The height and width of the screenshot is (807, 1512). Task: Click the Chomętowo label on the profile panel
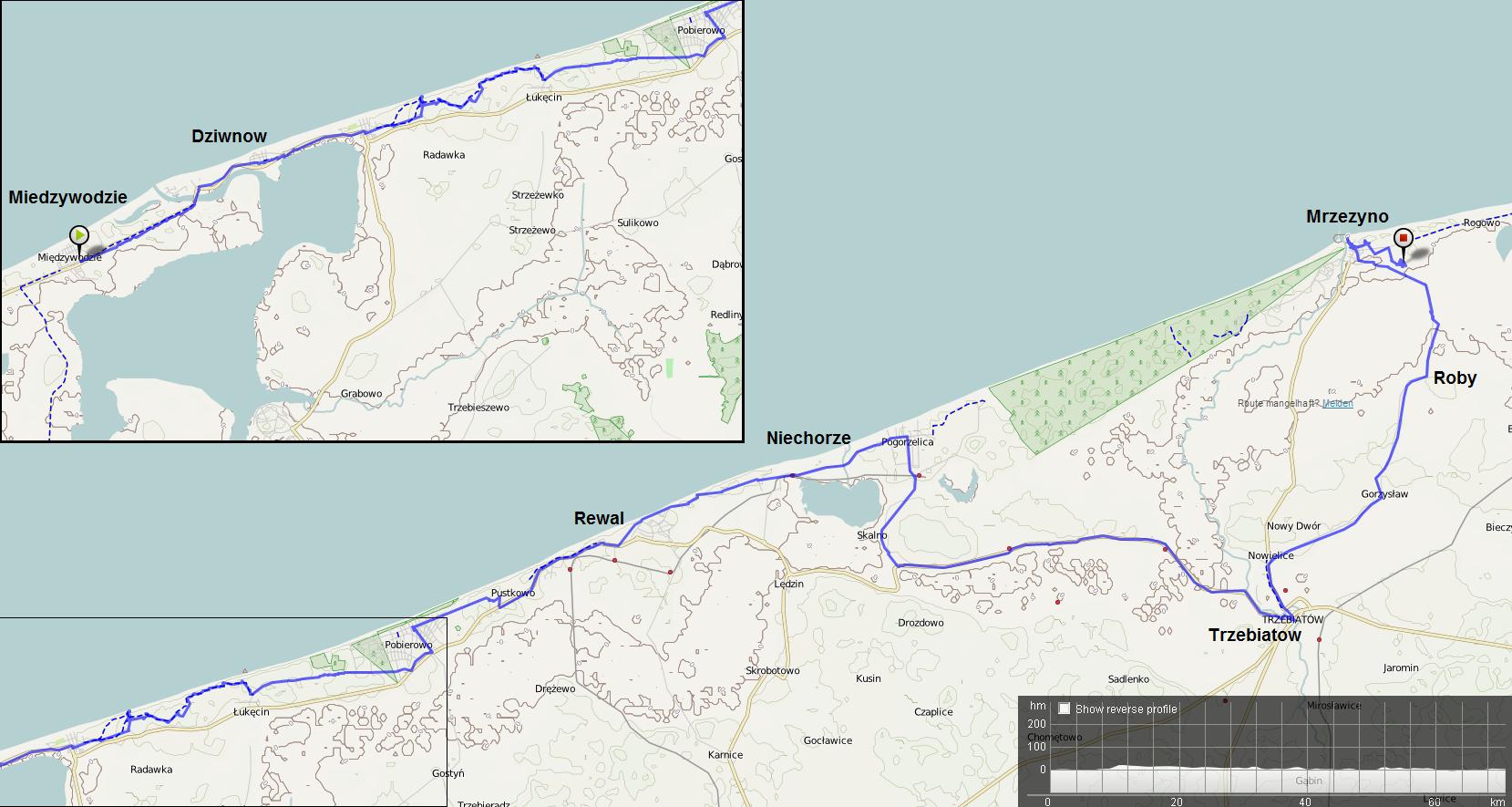tap(1054, 737)
